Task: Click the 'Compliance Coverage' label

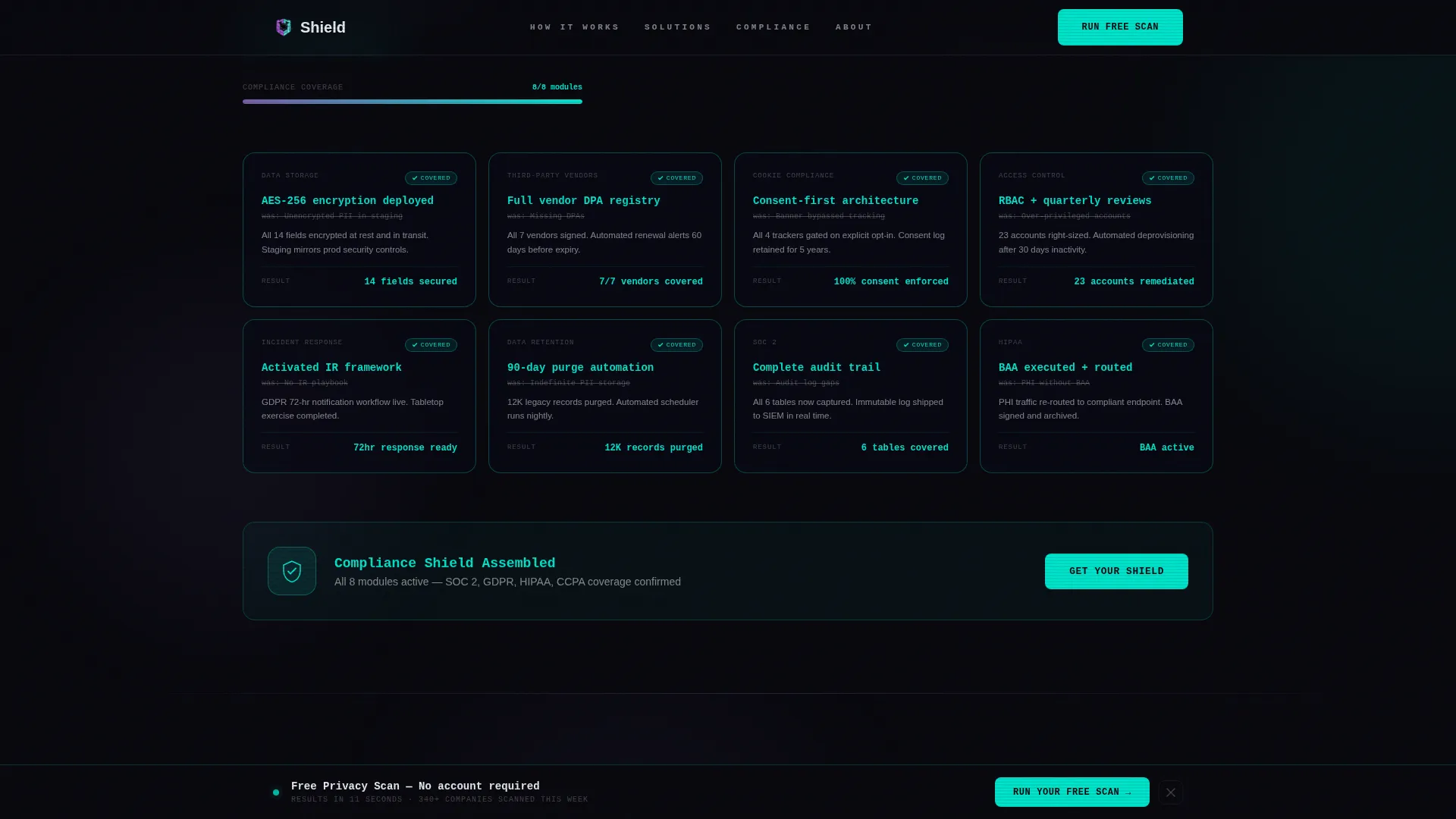Action: [x=293, y=87]
